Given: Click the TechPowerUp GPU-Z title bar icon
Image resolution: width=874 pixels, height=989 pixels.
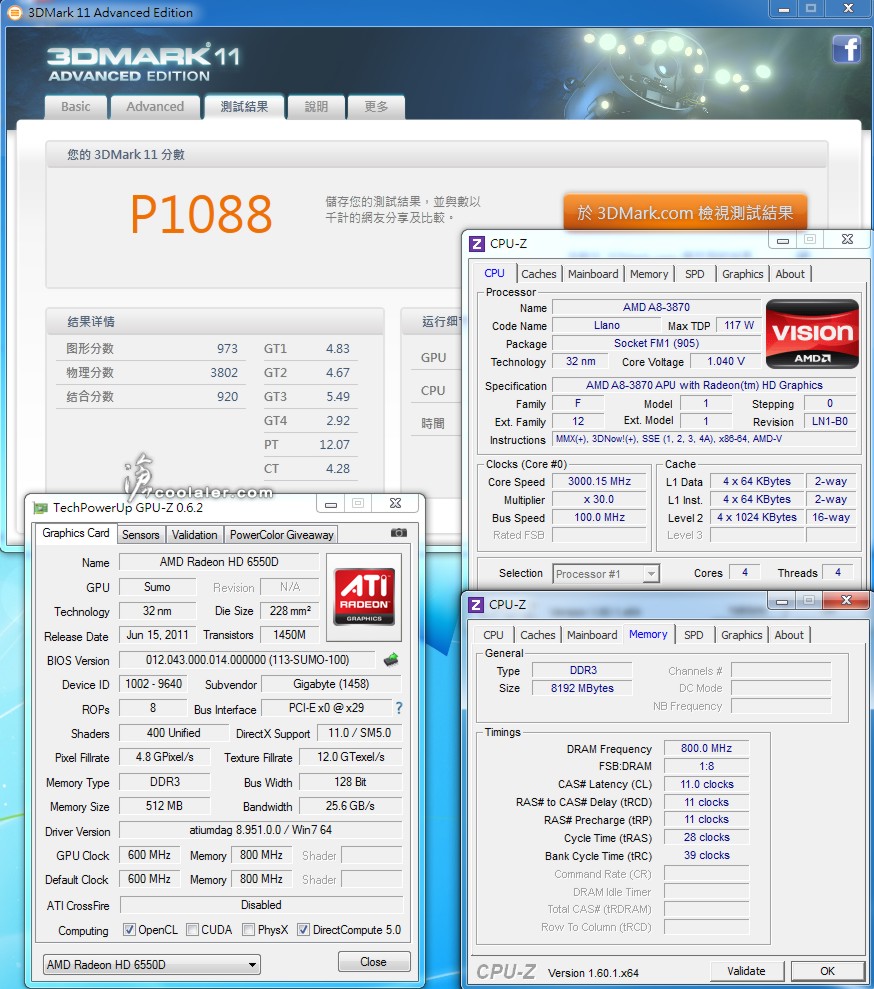Looking at the screenshot, I should (40, 508).
